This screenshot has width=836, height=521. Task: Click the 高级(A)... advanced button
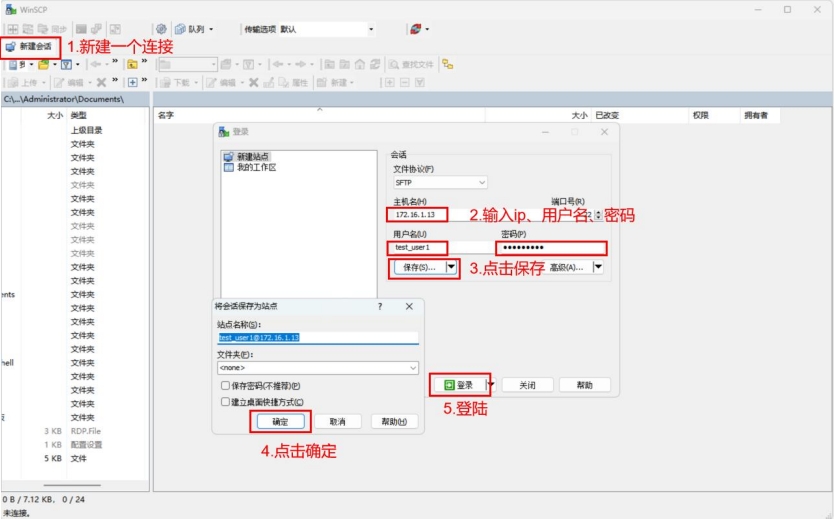click(x=567, y=267)
